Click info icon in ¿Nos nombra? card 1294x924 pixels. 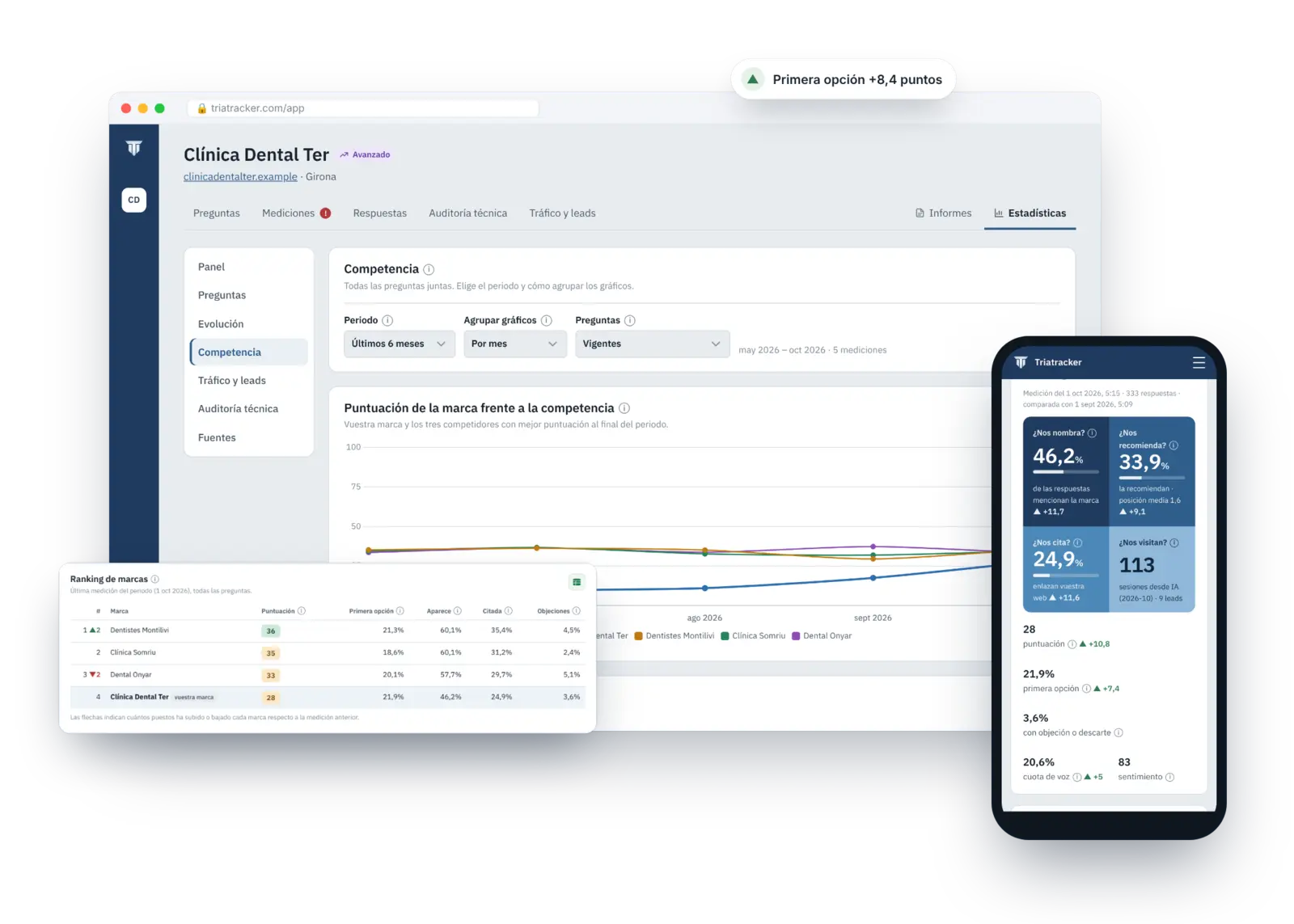1092,433
